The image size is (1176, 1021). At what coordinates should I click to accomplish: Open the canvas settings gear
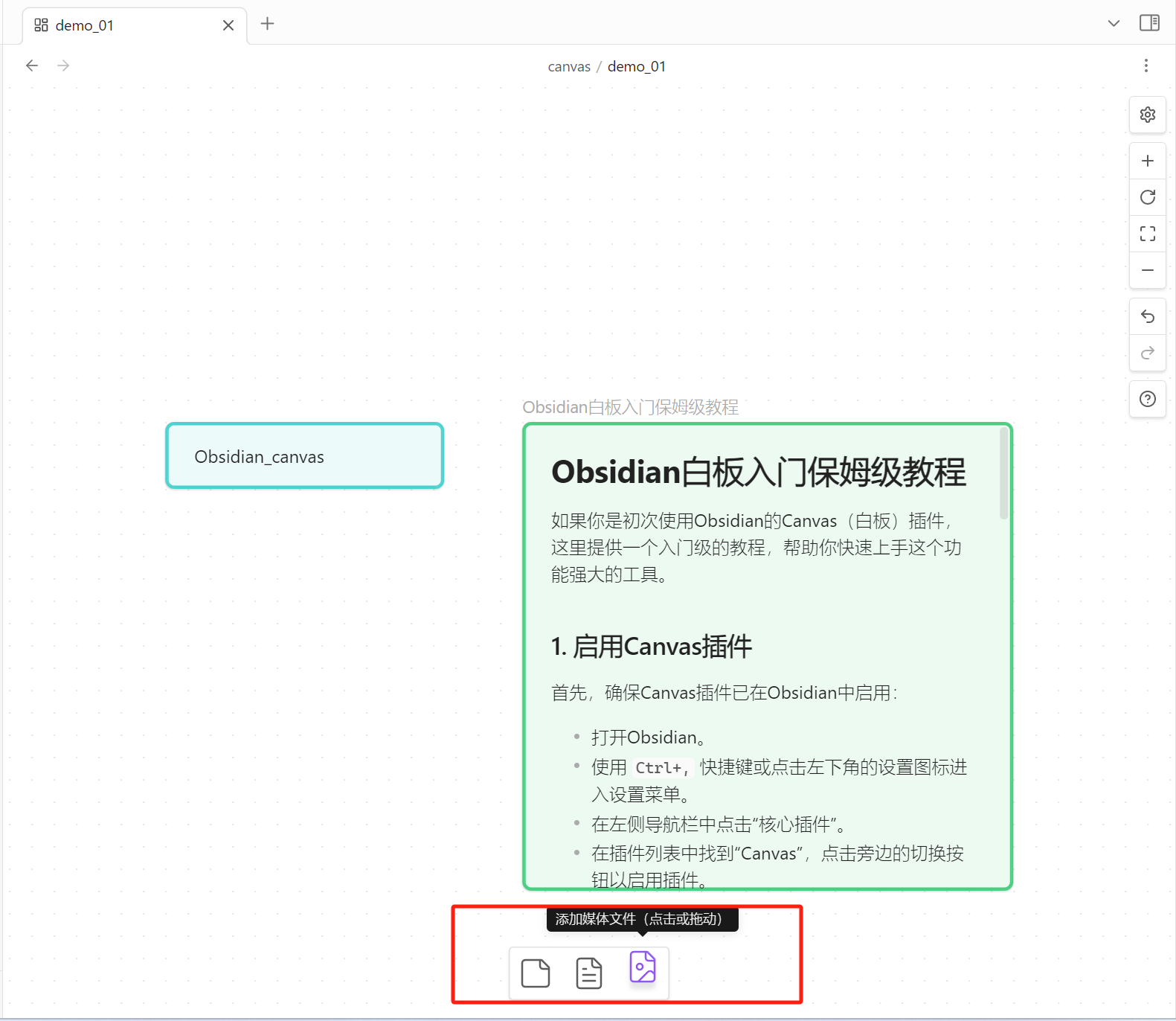[1148, 115]
